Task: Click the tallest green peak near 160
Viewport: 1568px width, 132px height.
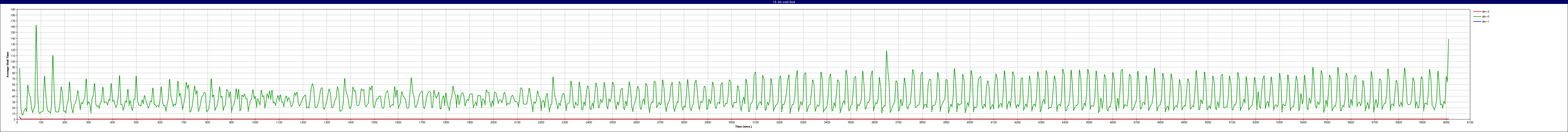Action: tap(36, 26)
